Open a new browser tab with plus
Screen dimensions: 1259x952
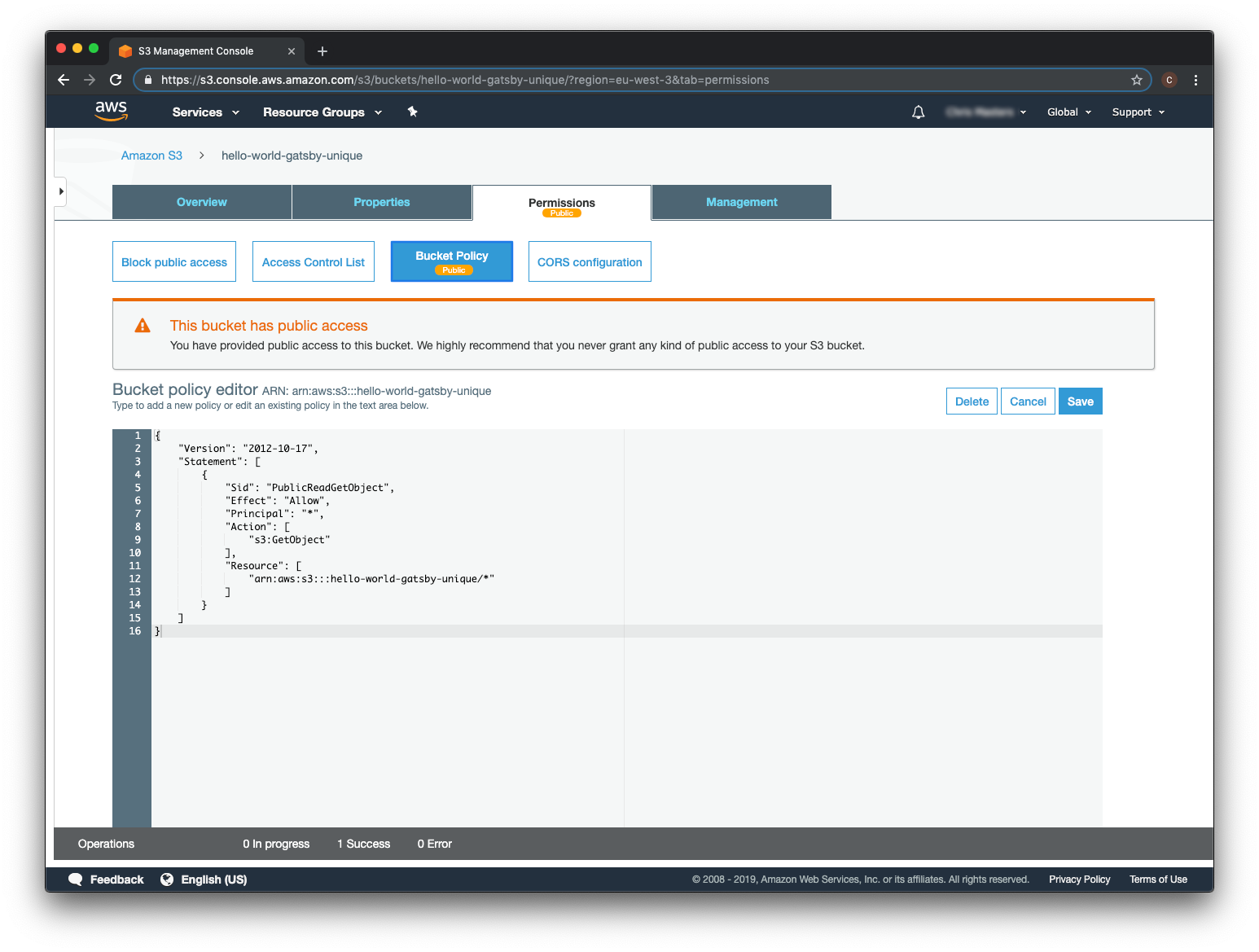[322, 51]
